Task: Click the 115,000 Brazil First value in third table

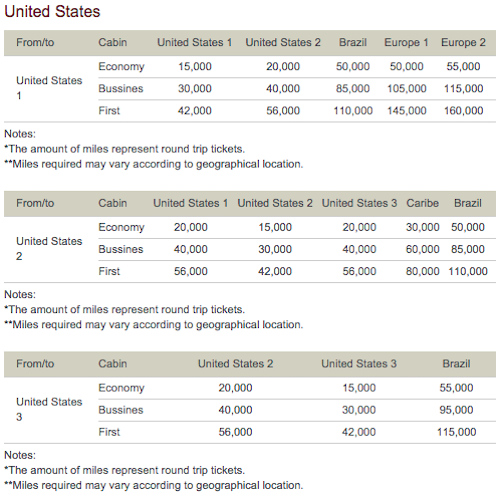Action: coord(456,432)
